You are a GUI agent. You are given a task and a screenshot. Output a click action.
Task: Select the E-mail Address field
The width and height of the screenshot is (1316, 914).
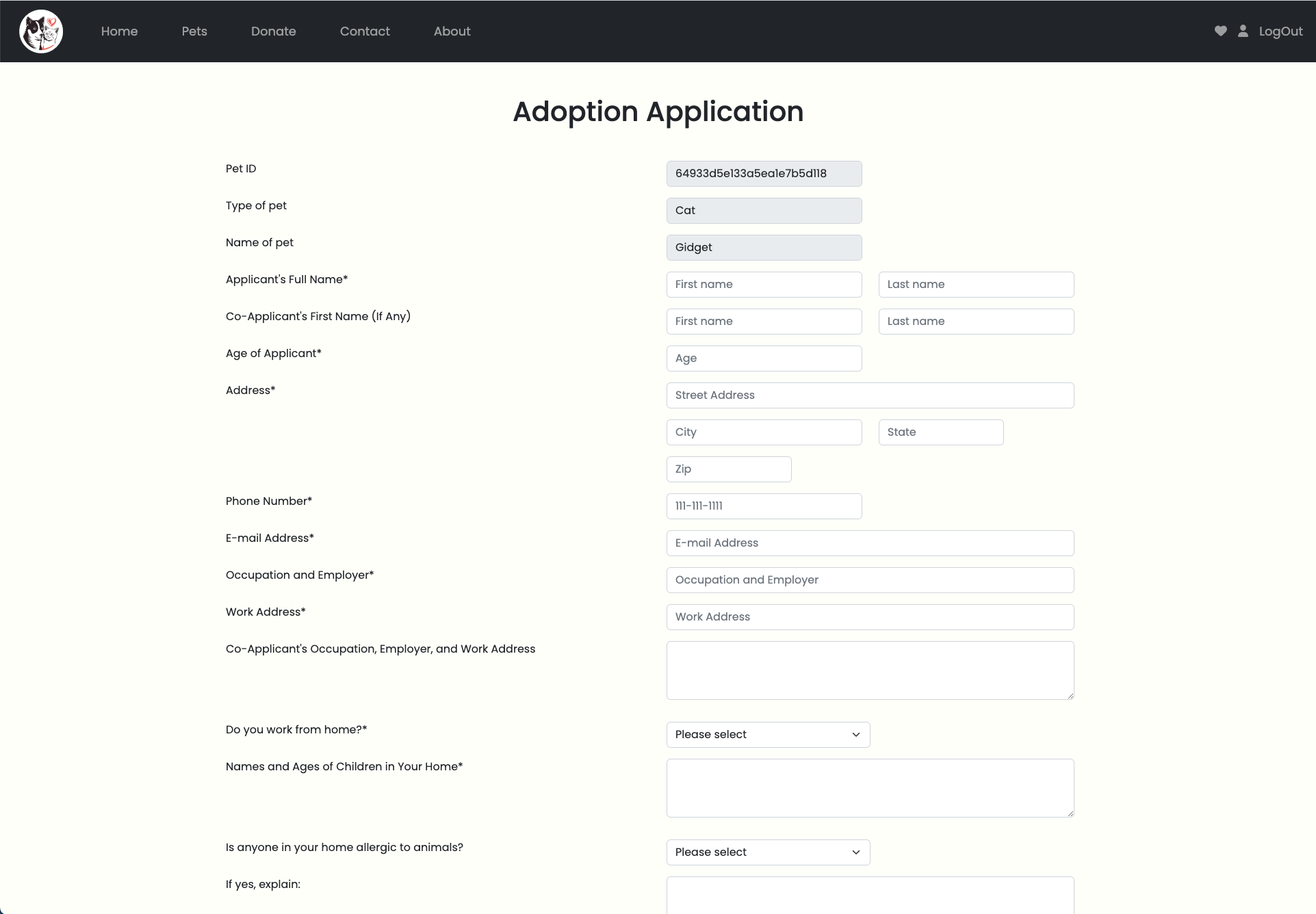click(870, 543)
